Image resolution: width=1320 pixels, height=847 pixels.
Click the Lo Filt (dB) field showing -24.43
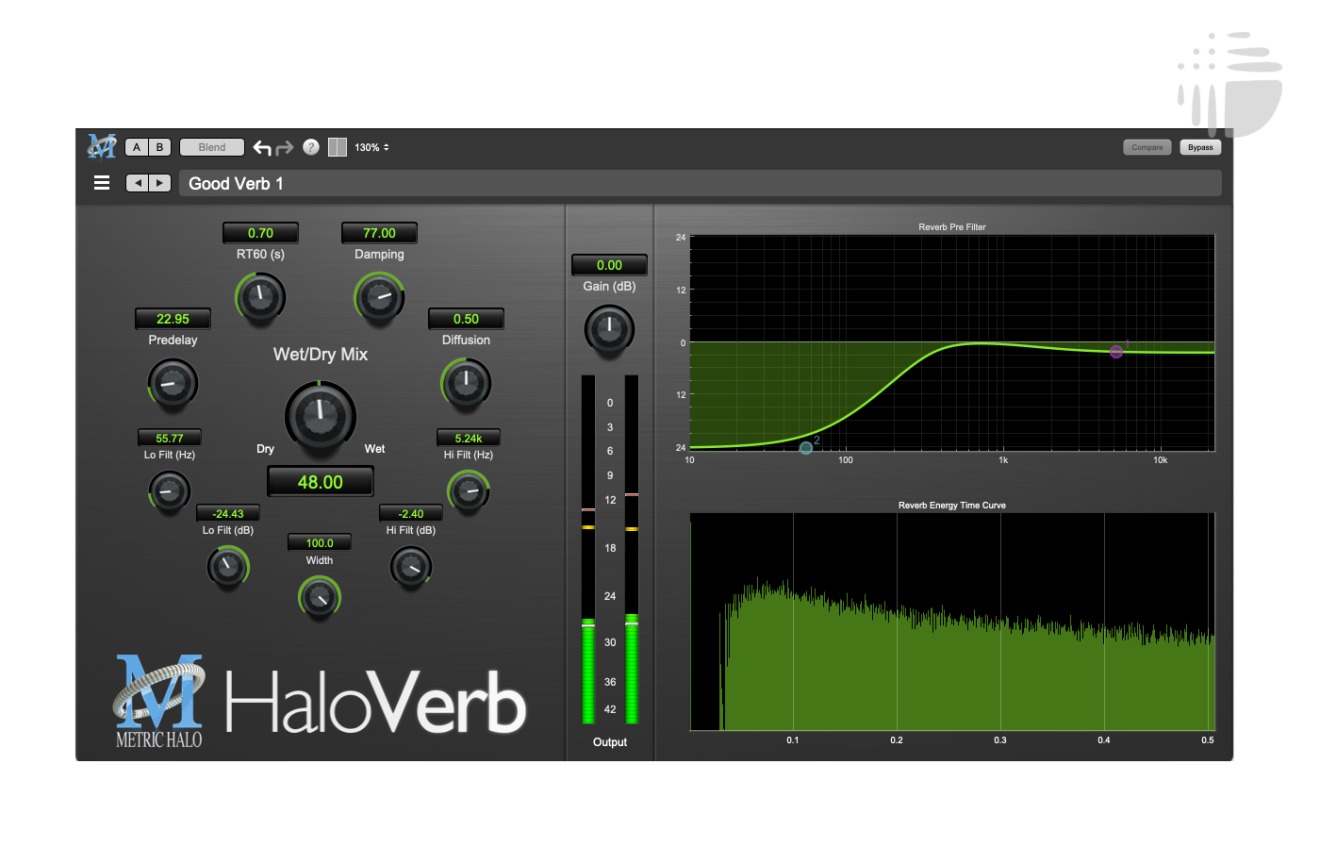coord(228,514)
